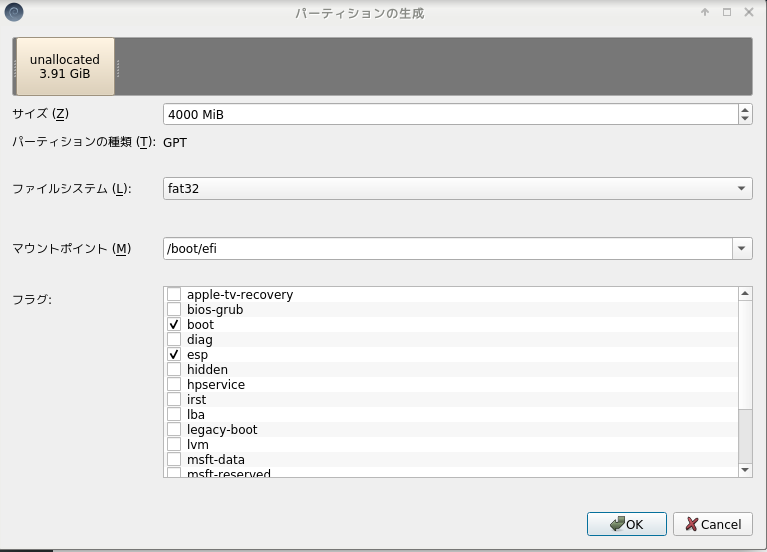Click the keep-above arrow in title bar
This screenshot has height=552, width=767.
(x=704, y=13)
